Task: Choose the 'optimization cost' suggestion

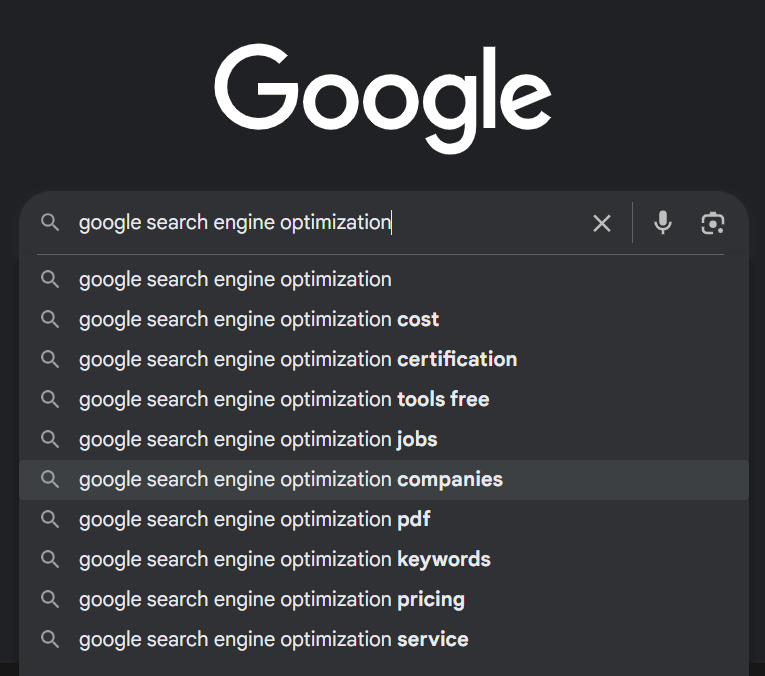Action: [259, 319]
